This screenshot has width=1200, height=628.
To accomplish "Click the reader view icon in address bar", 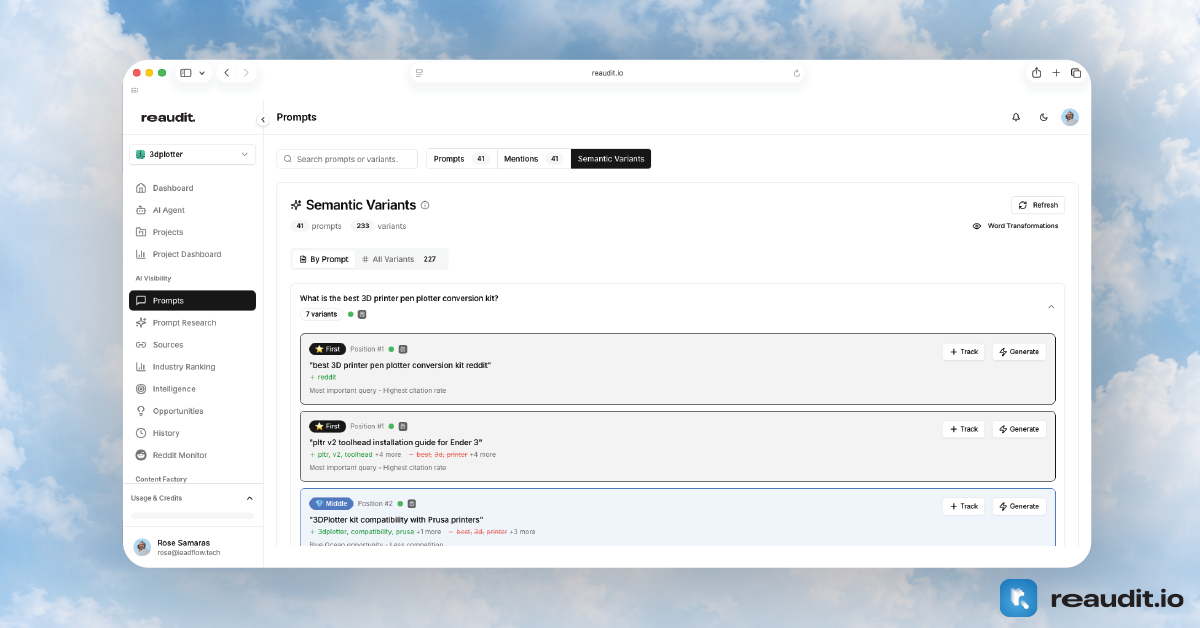I will pyautogui.click(x=420, y=73).
